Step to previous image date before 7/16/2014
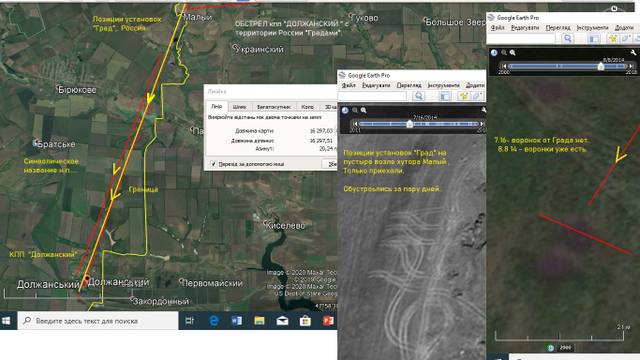The image size is (640, 360). click(x=355, y=123)
